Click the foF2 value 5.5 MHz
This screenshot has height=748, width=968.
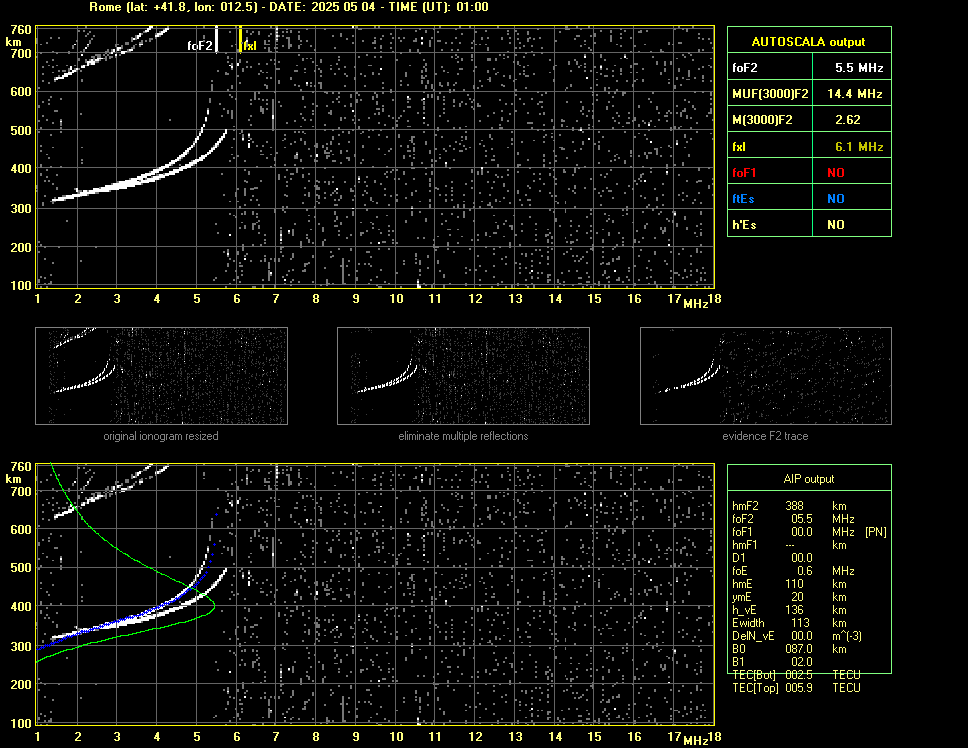(x=859, y=68)
